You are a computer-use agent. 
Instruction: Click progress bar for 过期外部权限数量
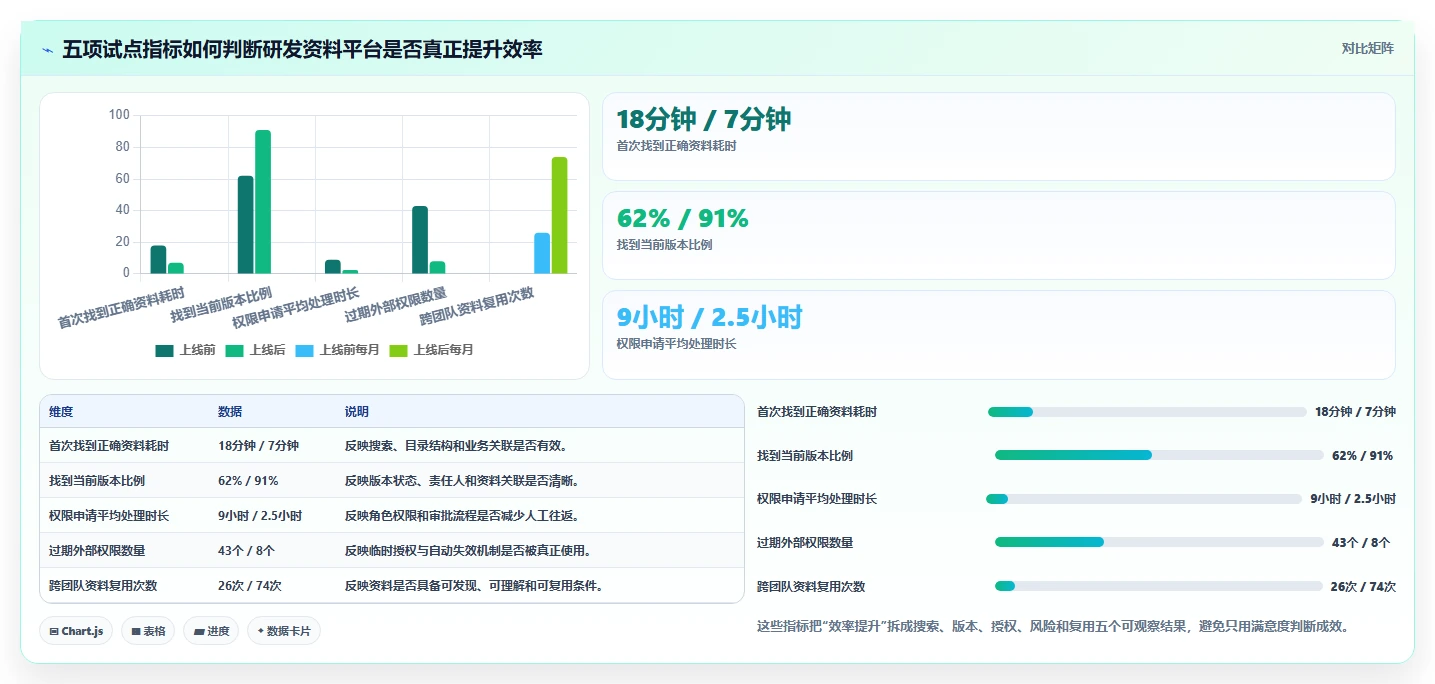tap(1159, 542)
